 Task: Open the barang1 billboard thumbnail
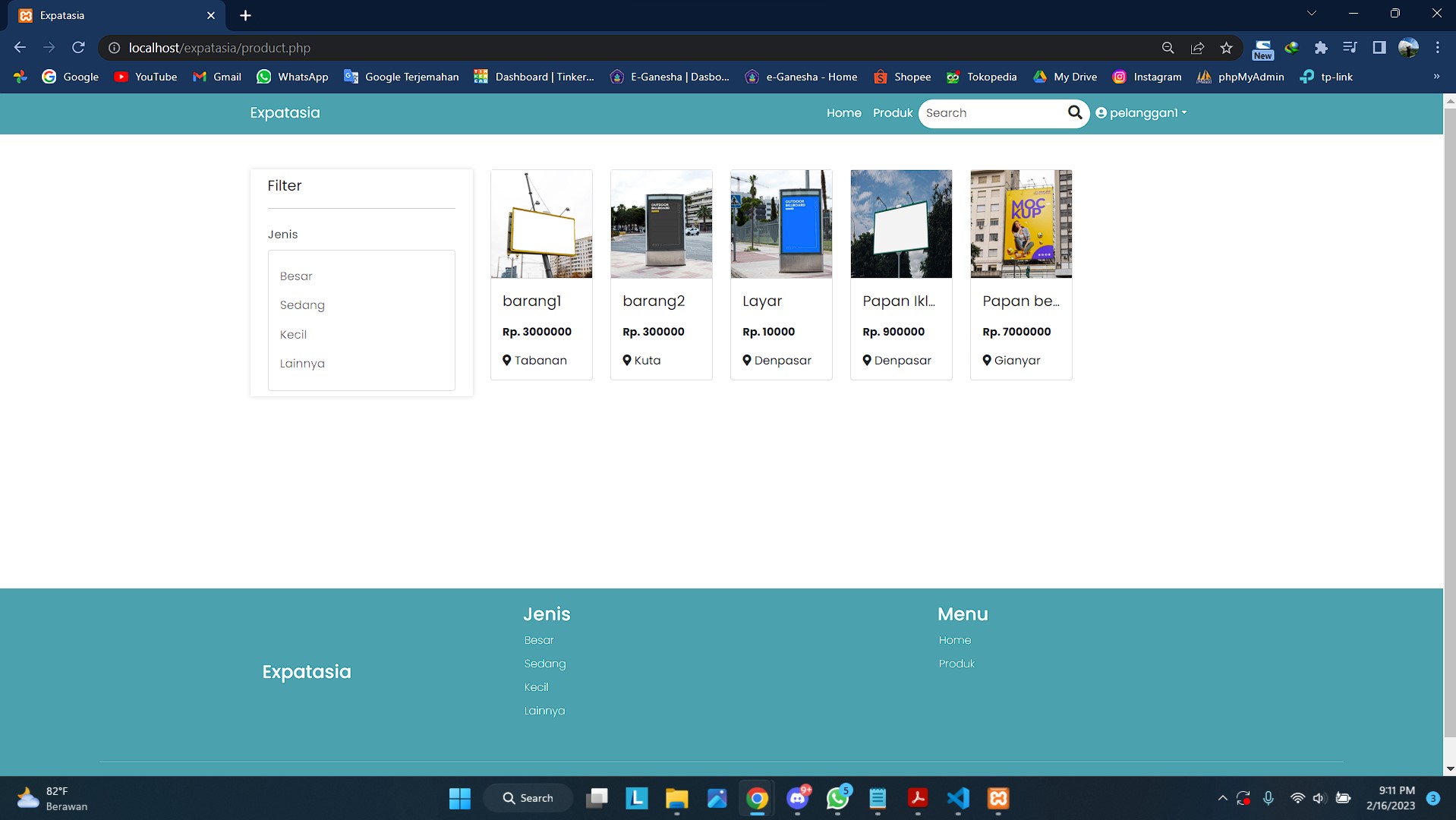coord(541,224)
